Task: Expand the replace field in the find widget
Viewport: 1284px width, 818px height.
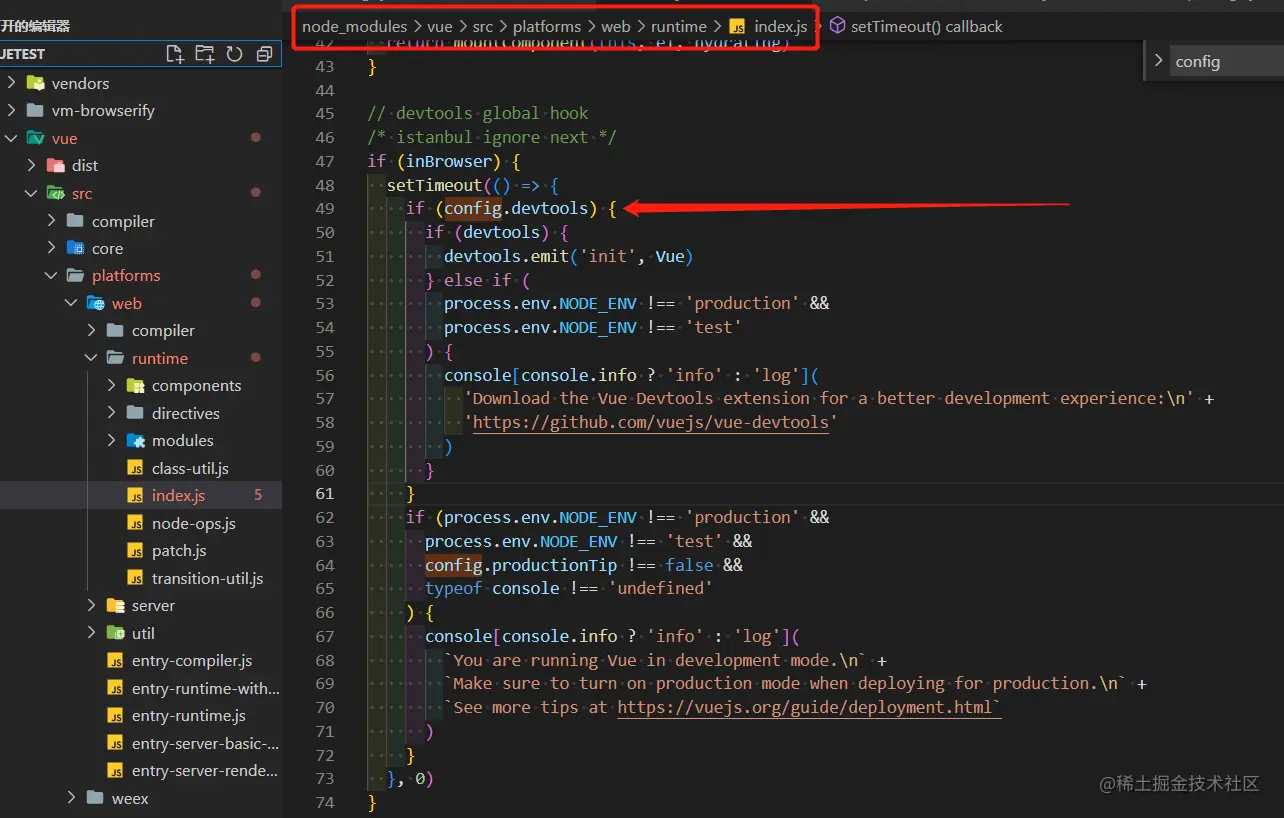Action: click(x=1159, y=61)
